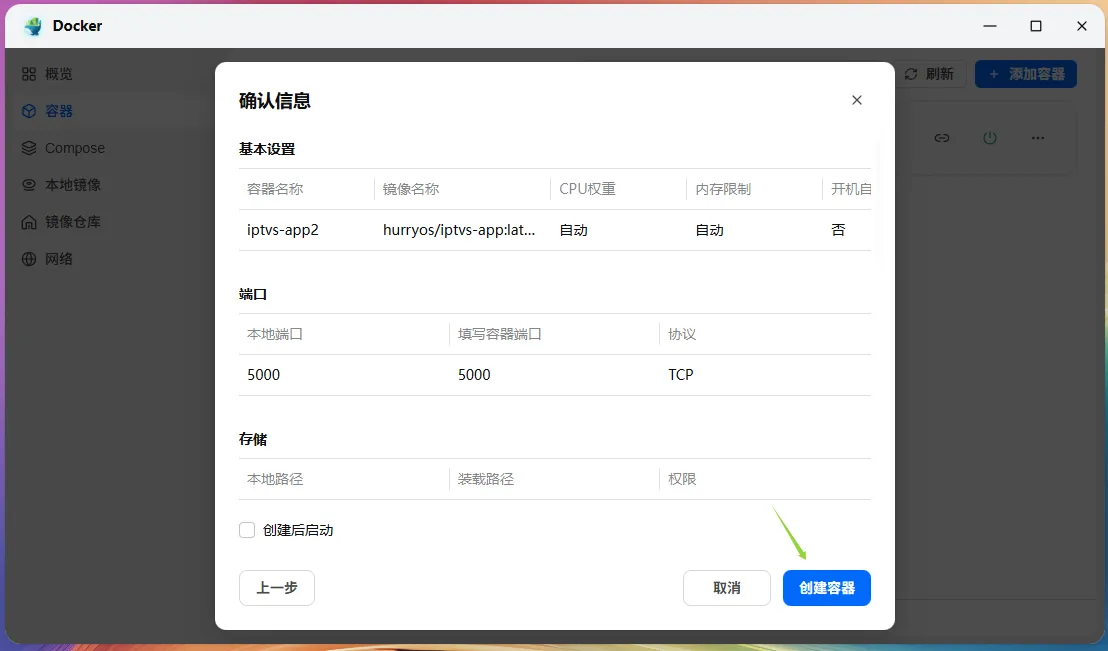Cancel the dialog with 取消
This screenshot has width=1108, height=651.
(x=726, y=588)
